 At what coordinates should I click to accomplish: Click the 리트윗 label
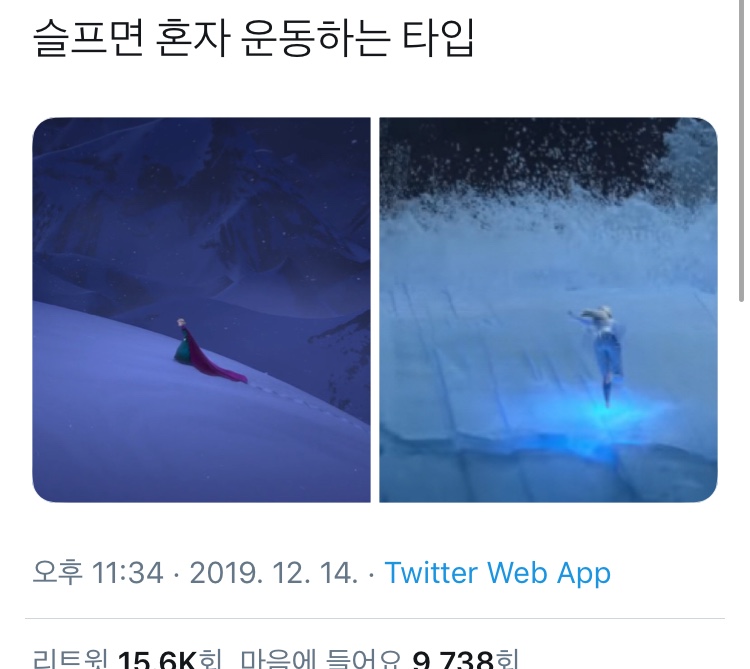click(x=70, y=659)
